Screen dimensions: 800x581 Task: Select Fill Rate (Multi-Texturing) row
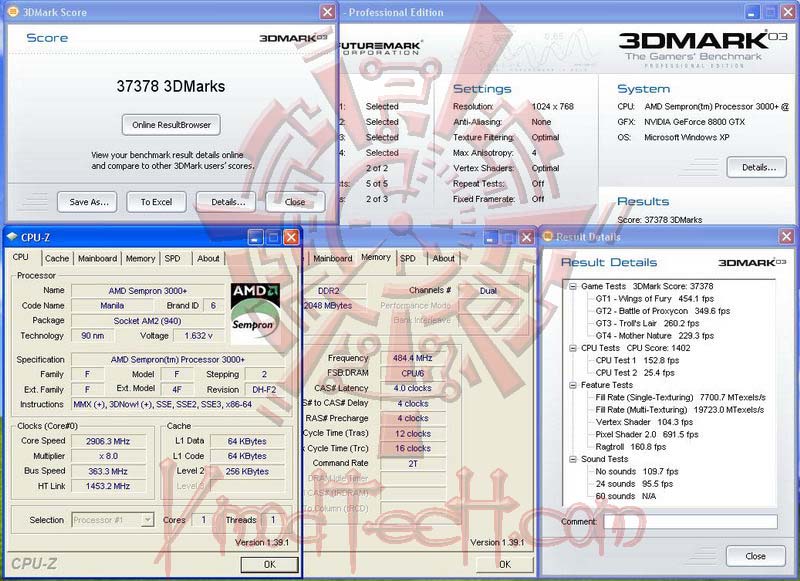[680, 410]
